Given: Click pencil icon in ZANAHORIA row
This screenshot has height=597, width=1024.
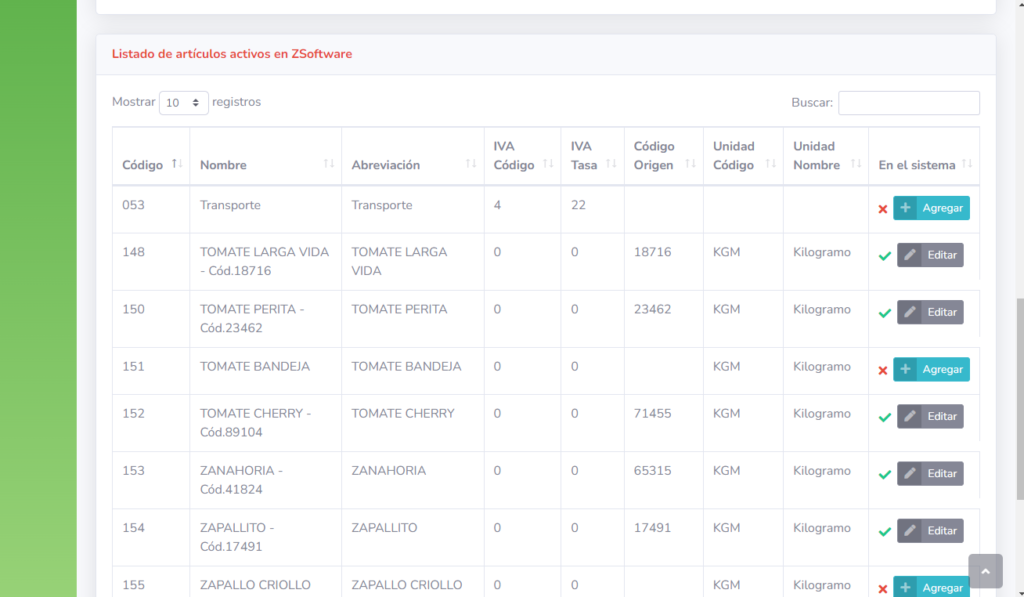Looking at the screenshot, I should 909,473.
